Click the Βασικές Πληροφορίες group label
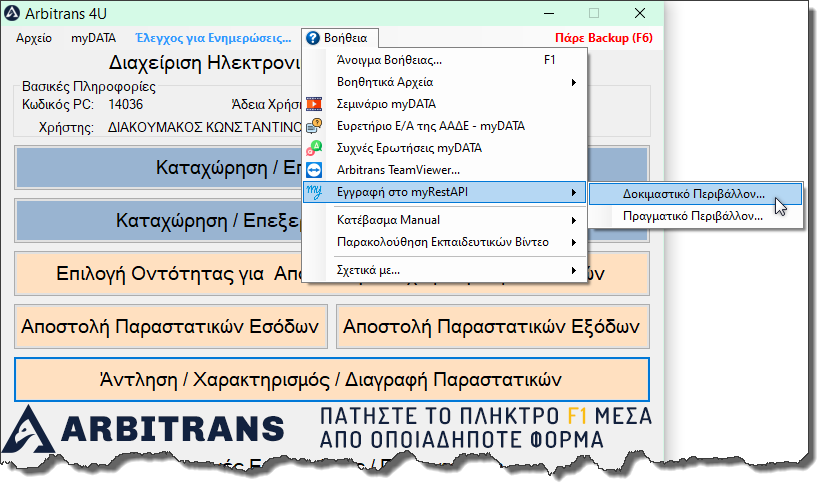The height and width of the screenshot is (483, 817). pos(89,86)
